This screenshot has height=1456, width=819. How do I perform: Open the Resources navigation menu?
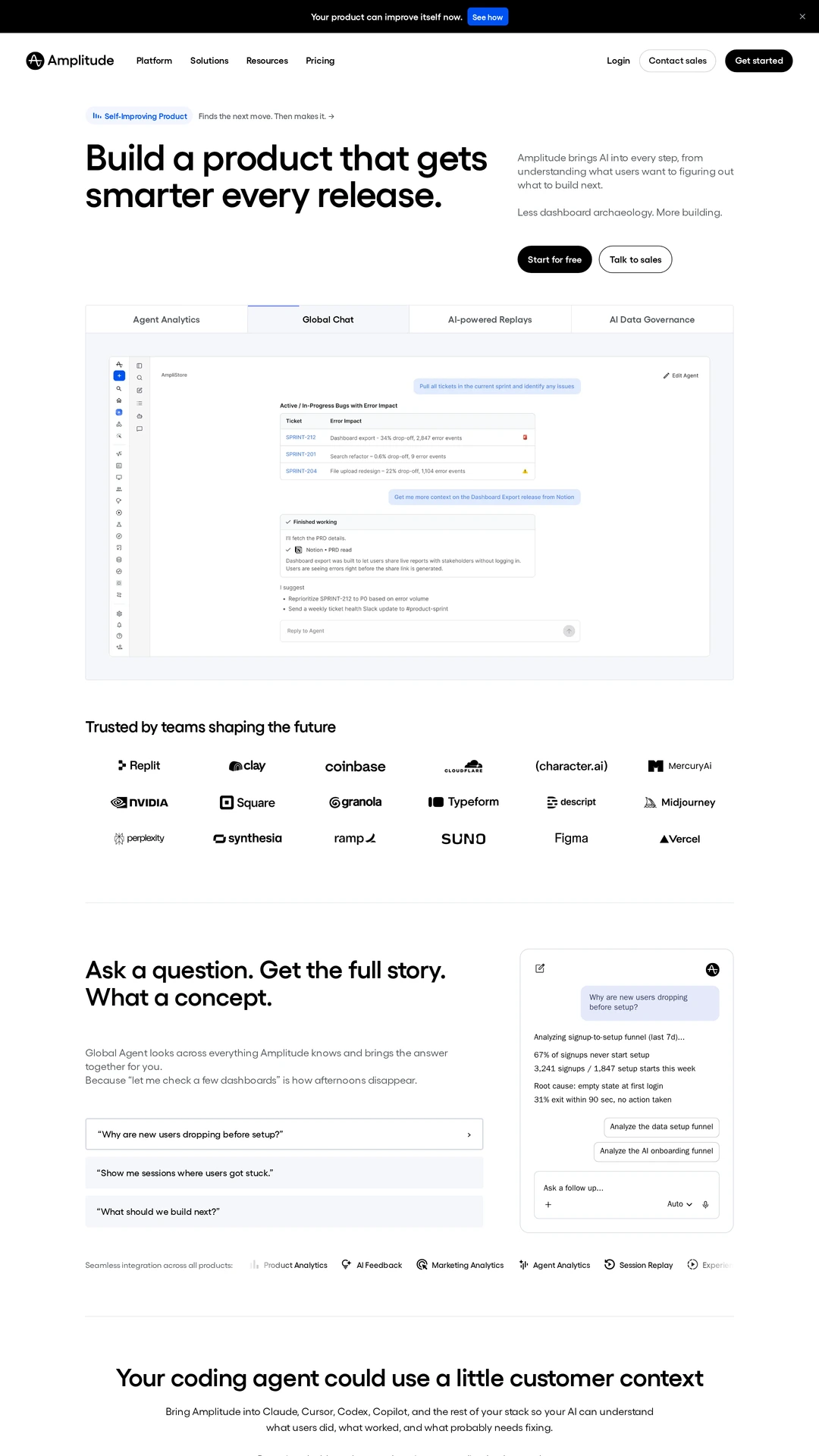267,61
